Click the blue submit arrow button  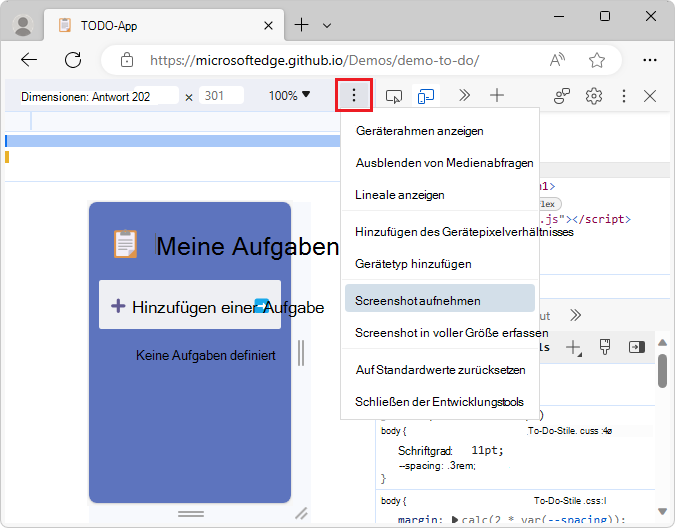pyautogui.click(x=262, y=305)
